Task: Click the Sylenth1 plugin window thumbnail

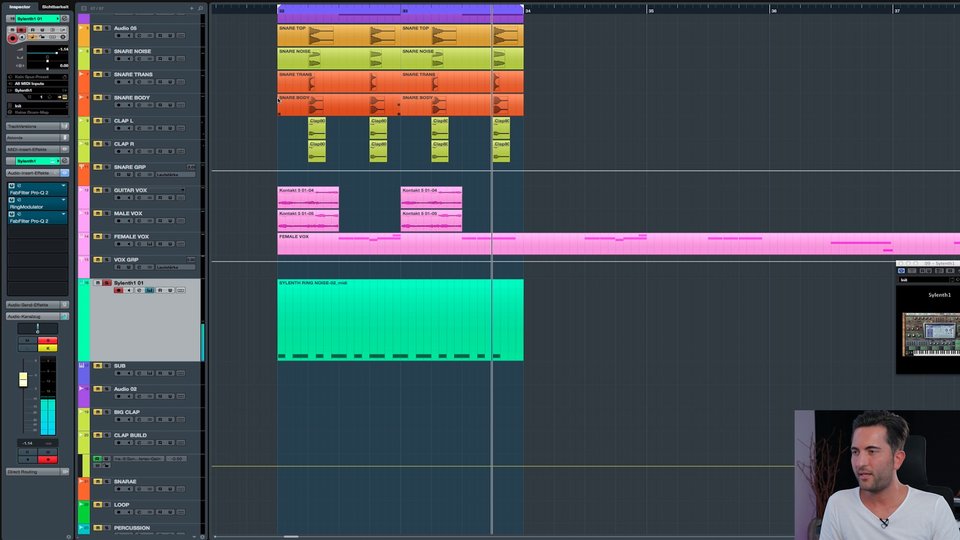Action: 931,335
